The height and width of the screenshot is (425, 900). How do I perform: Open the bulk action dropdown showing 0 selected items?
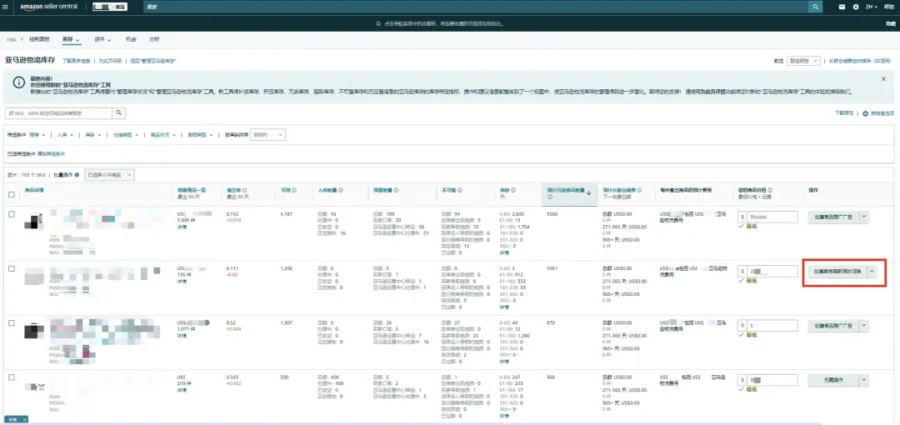[x=110, y=175]
